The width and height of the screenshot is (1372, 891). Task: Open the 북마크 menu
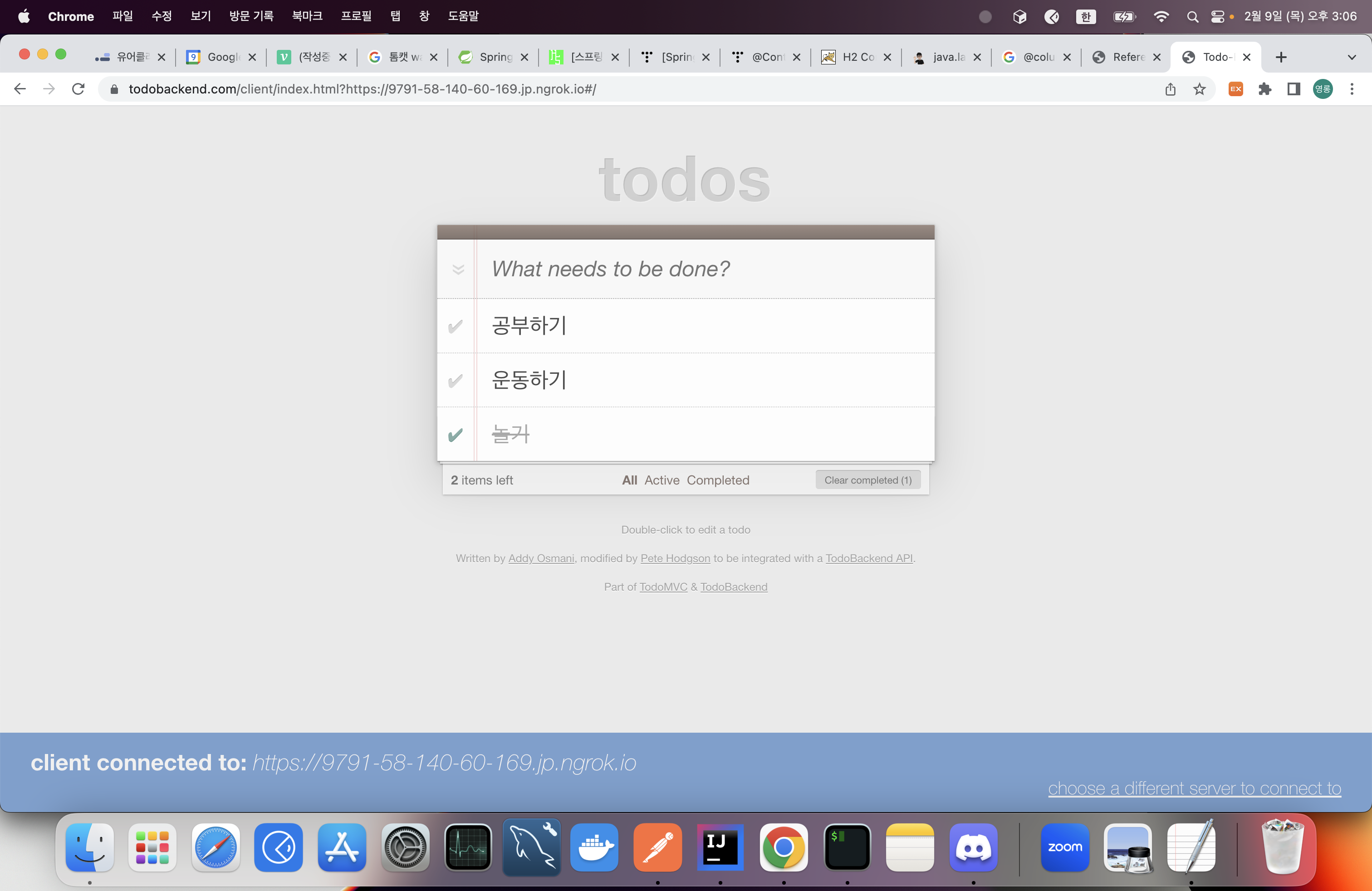click(307, 16)
